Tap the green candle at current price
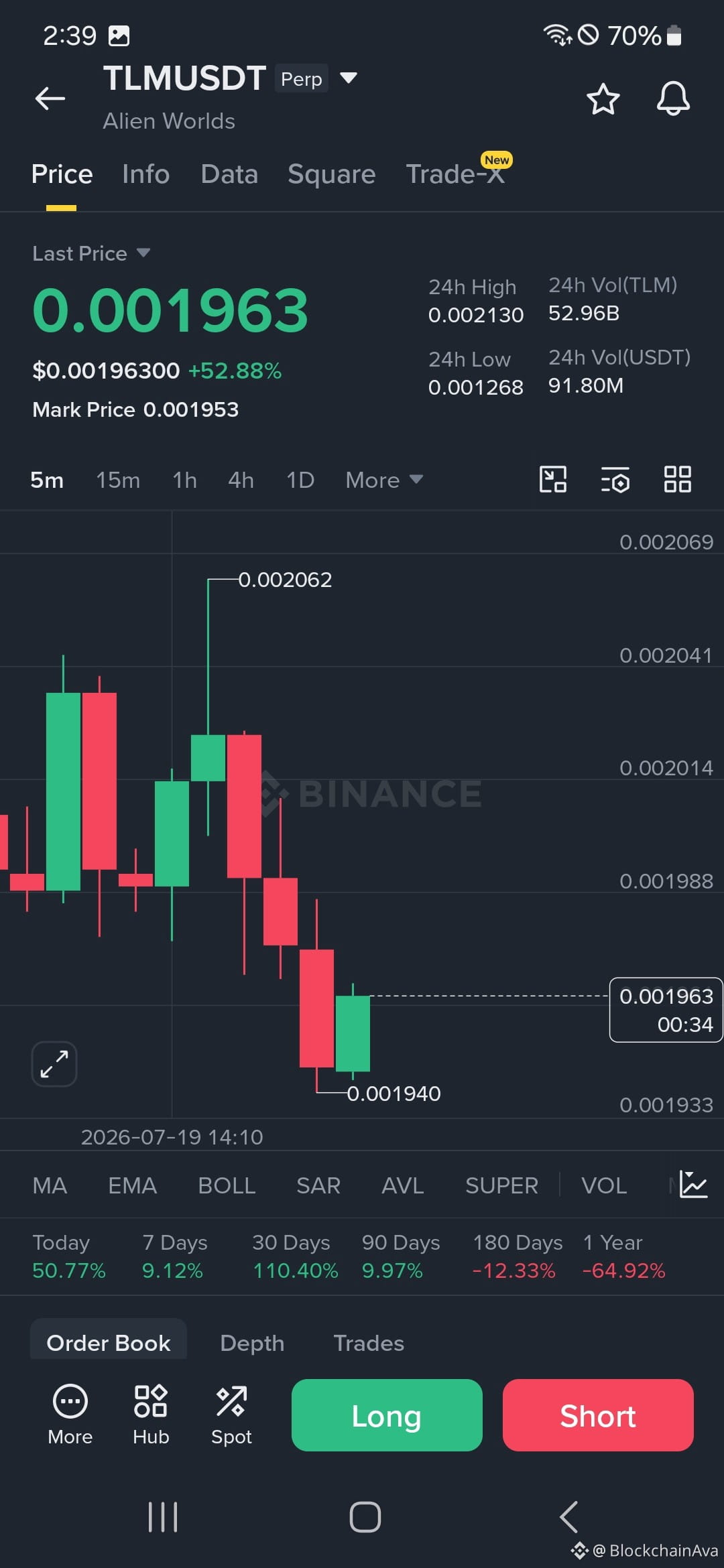Screen dimensions: 724x1568 click(353, 1033)
